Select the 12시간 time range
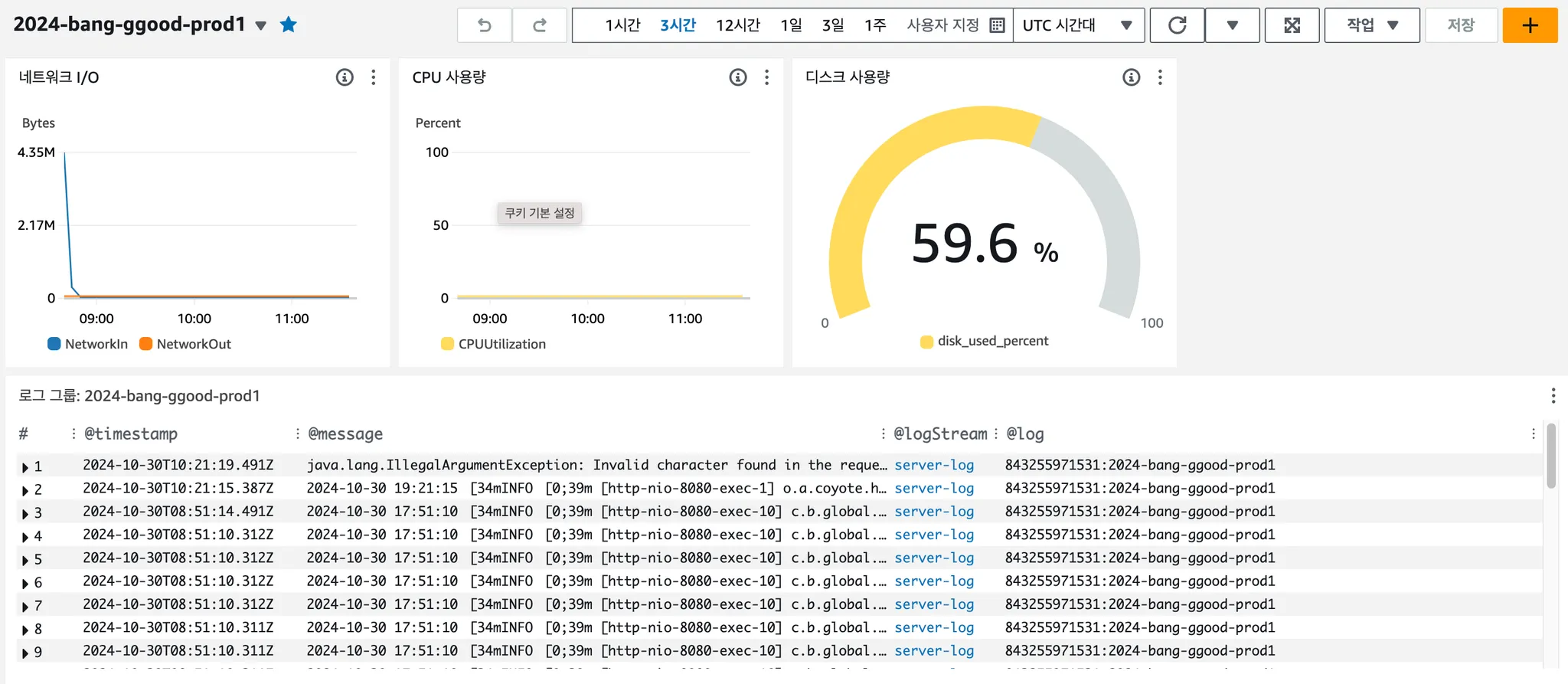 (x=737, y=25)
